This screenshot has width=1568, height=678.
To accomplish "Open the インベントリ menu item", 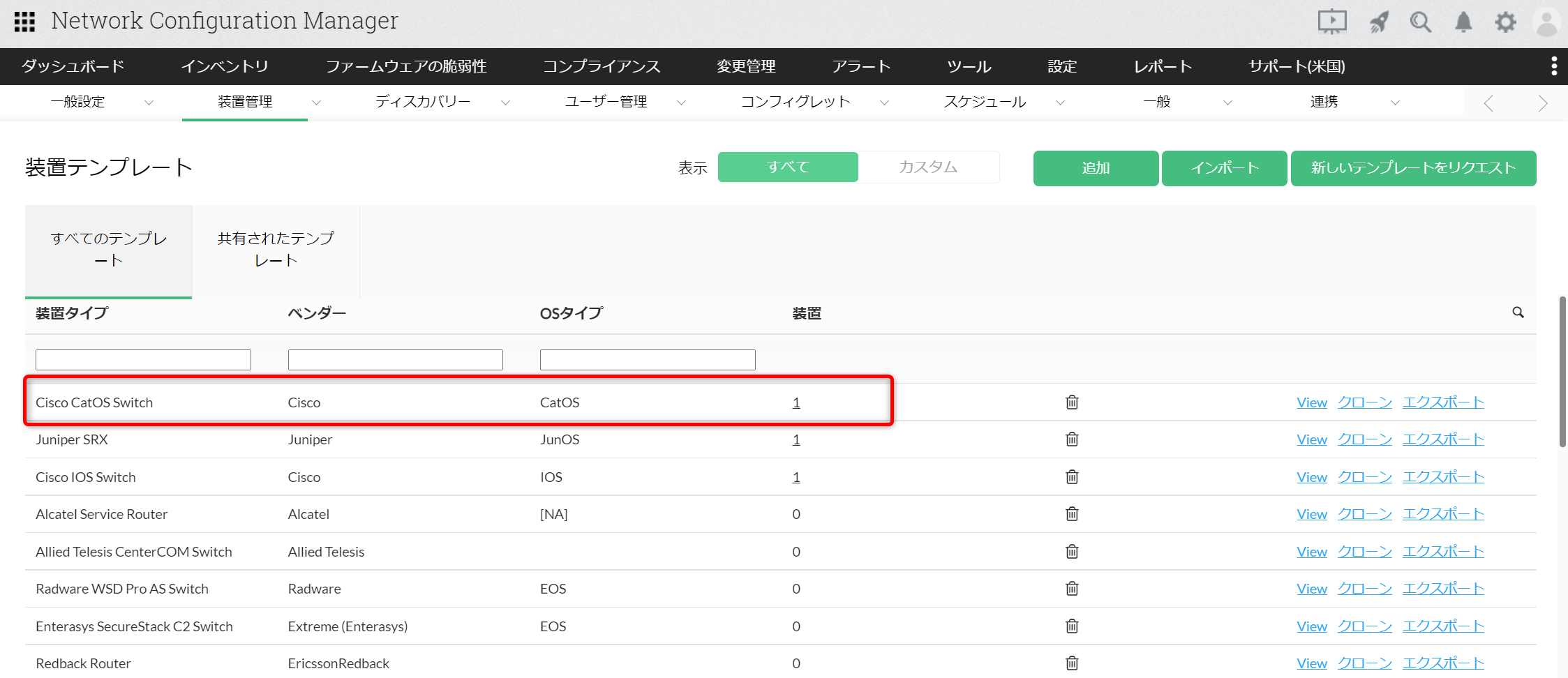I will (x=225, y=66).
